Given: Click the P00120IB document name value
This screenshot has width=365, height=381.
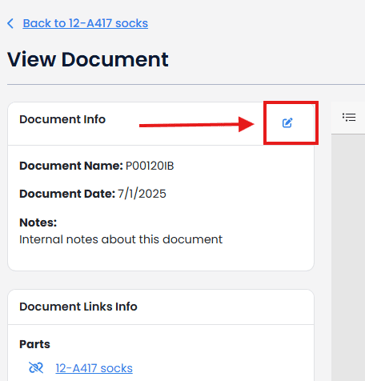Looking at the screenshot, I should point(150,166).
